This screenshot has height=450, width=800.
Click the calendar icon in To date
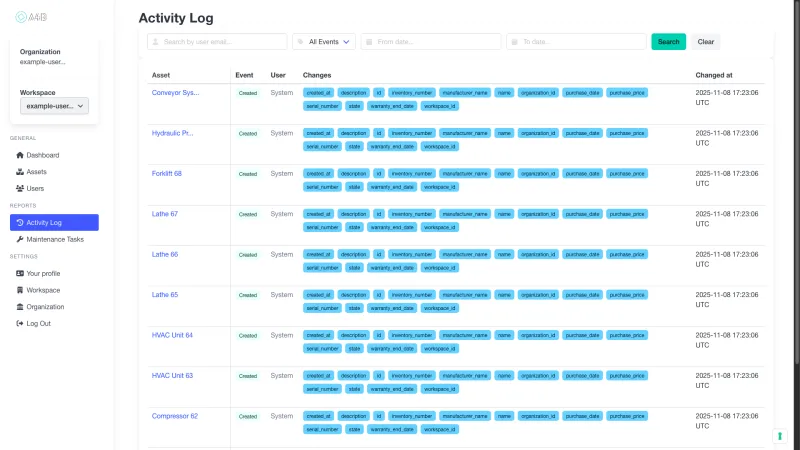pyautogui.click(x=514, y=42)
